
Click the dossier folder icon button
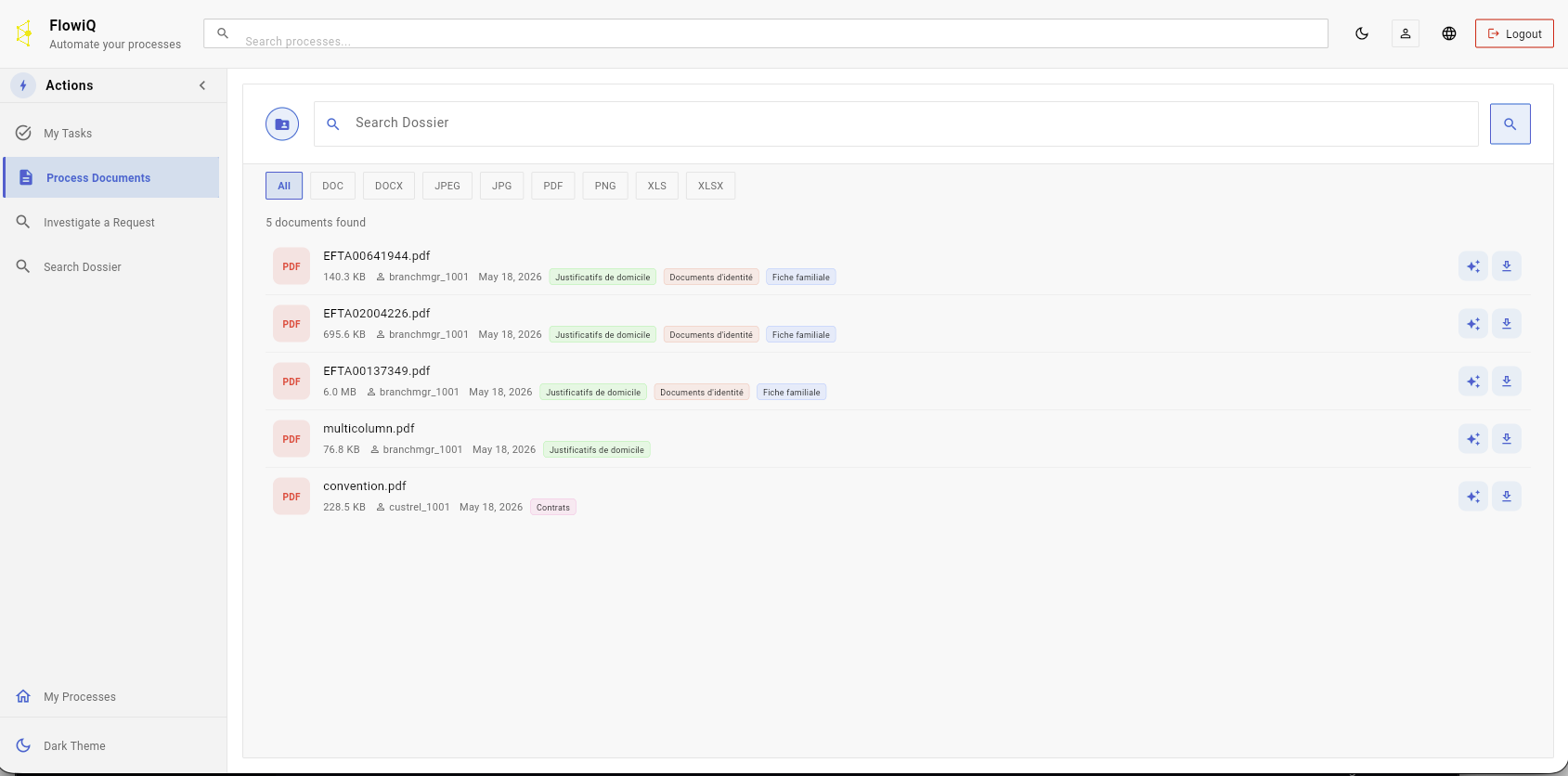(282, 123)
